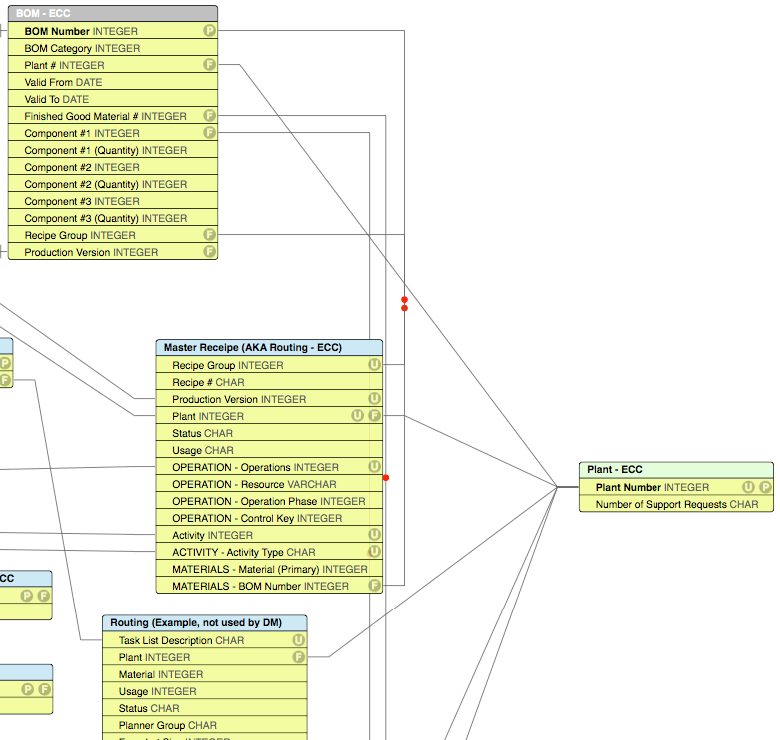Screen dimensions: 780x740
Task: Click foreign key badge on Component #1 INTEGER row
Action: click(x=209, y=133)
